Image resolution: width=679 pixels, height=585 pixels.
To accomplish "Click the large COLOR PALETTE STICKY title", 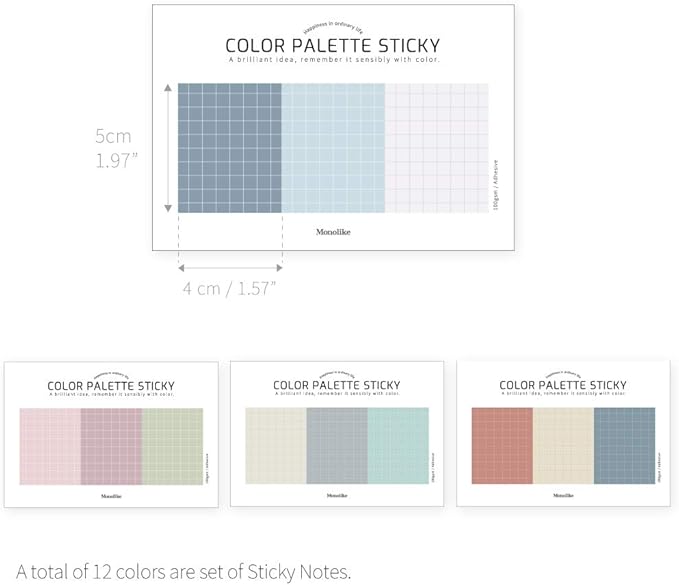I will pyautogui.click(x=332, y=46).
